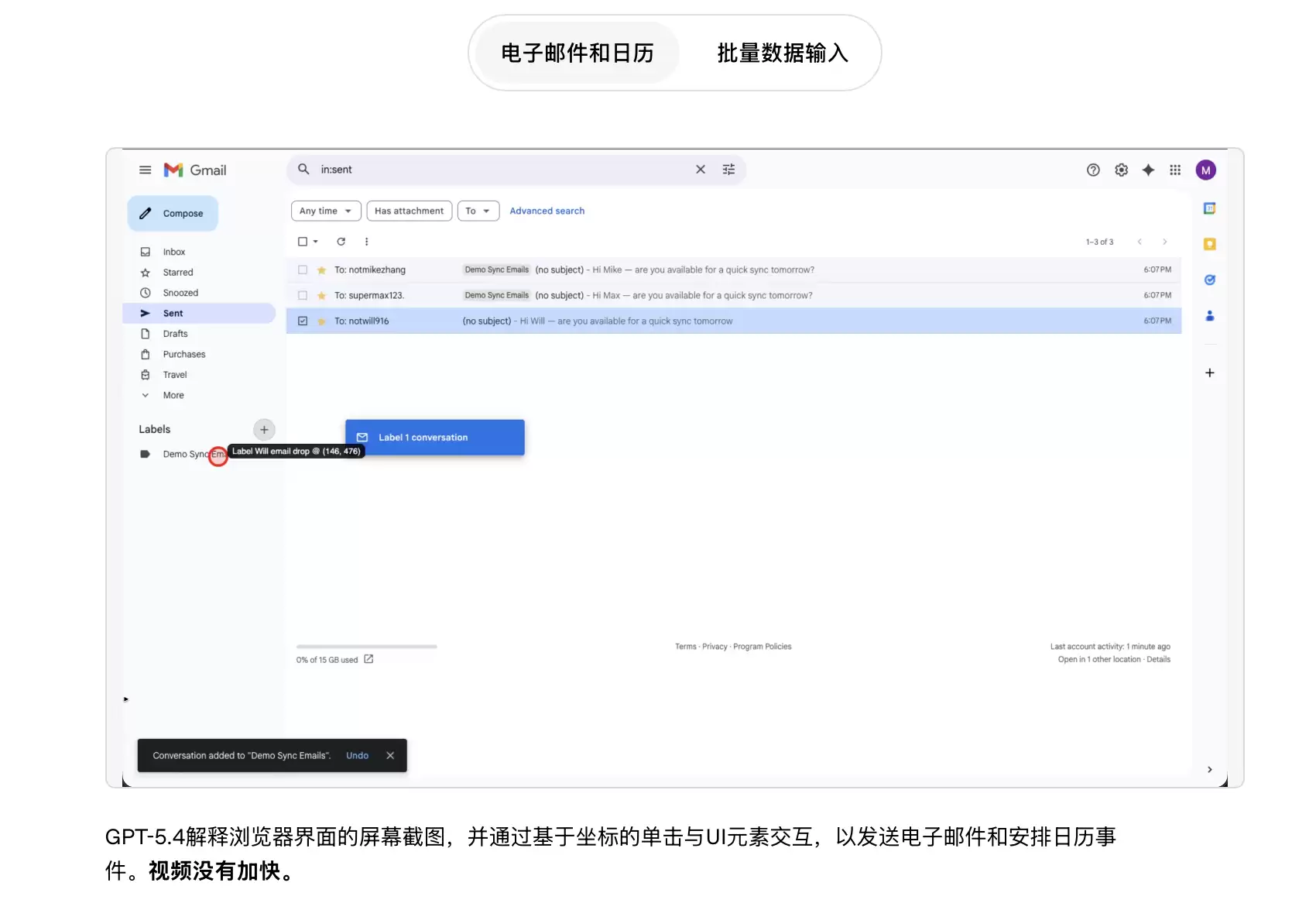
Task: Check the notmikezhang email checkbox
Action: pos(303,270)
